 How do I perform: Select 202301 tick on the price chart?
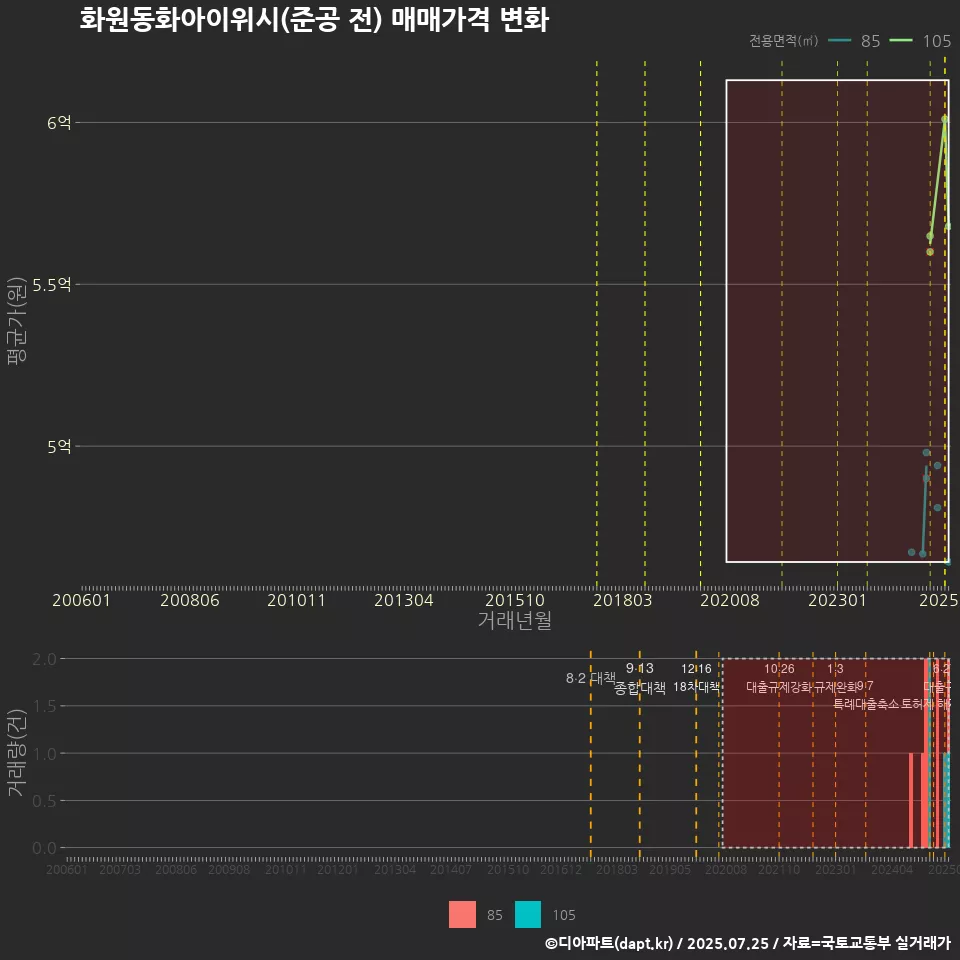click(838, 600)
